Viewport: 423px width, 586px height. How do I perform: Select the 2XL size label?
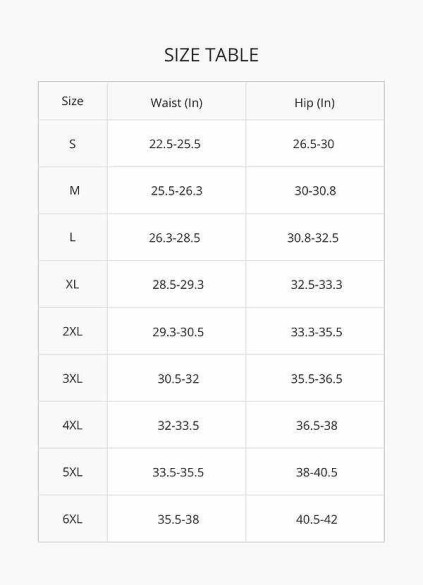point(72,331)
